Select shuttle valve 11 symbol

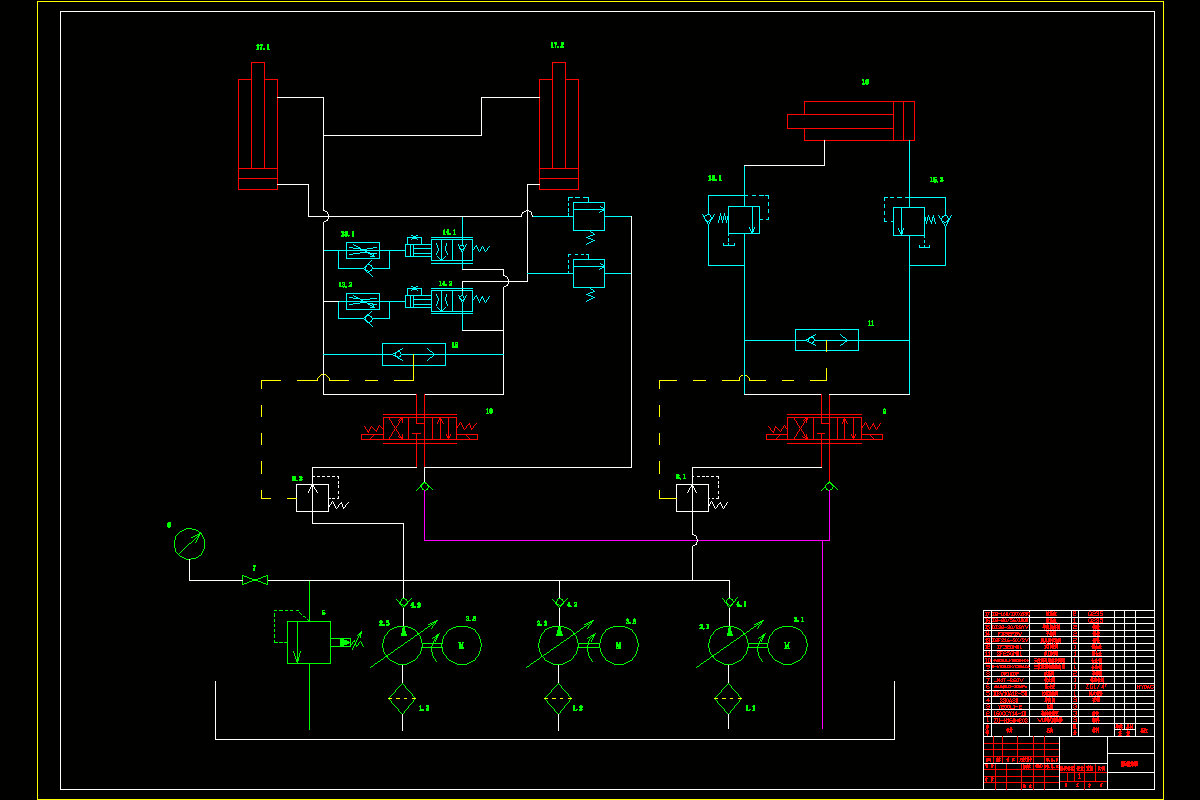coord(827,340)
